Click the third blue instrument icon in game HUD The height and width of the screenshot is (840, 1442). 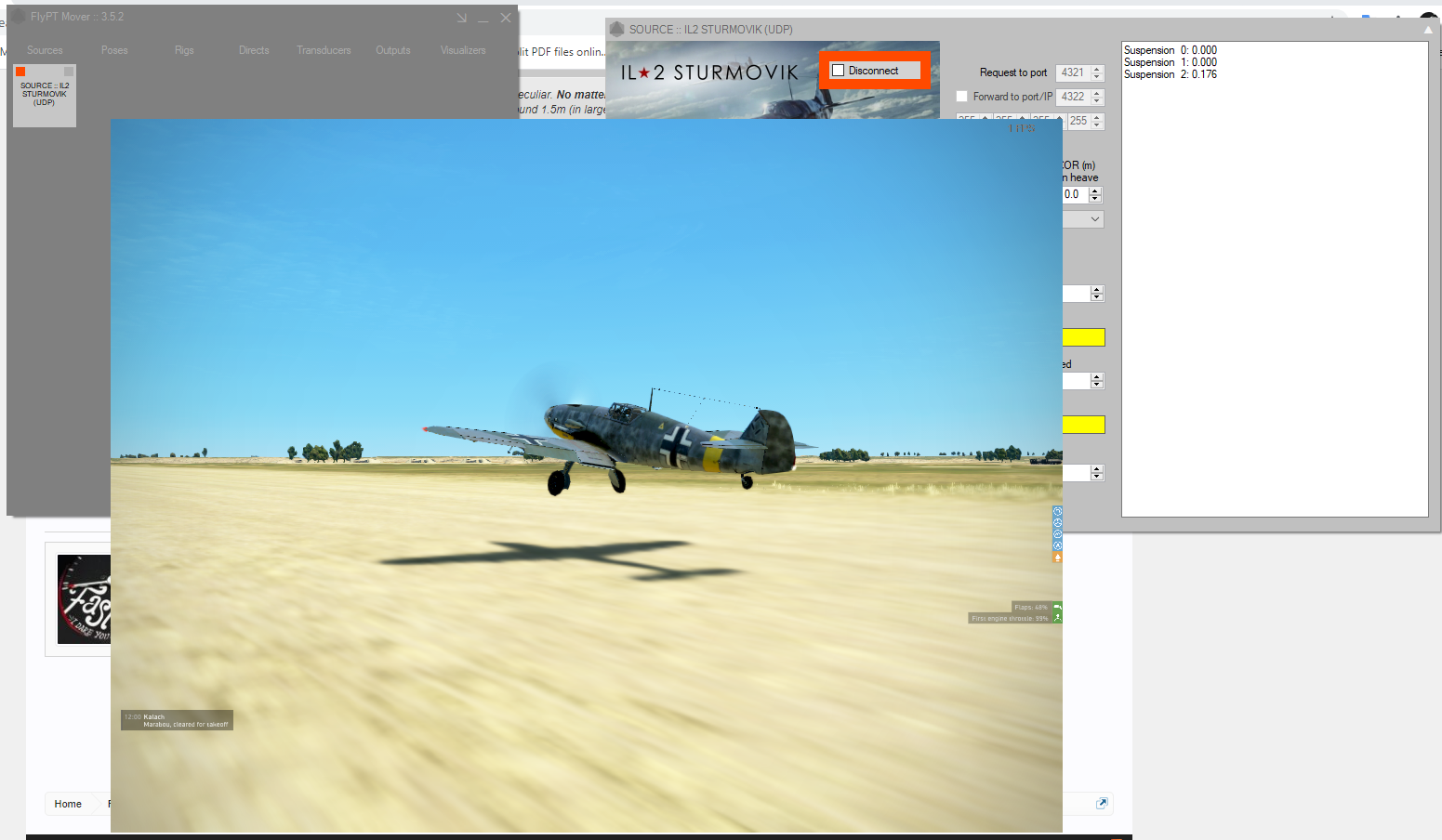pos(1057,534)
